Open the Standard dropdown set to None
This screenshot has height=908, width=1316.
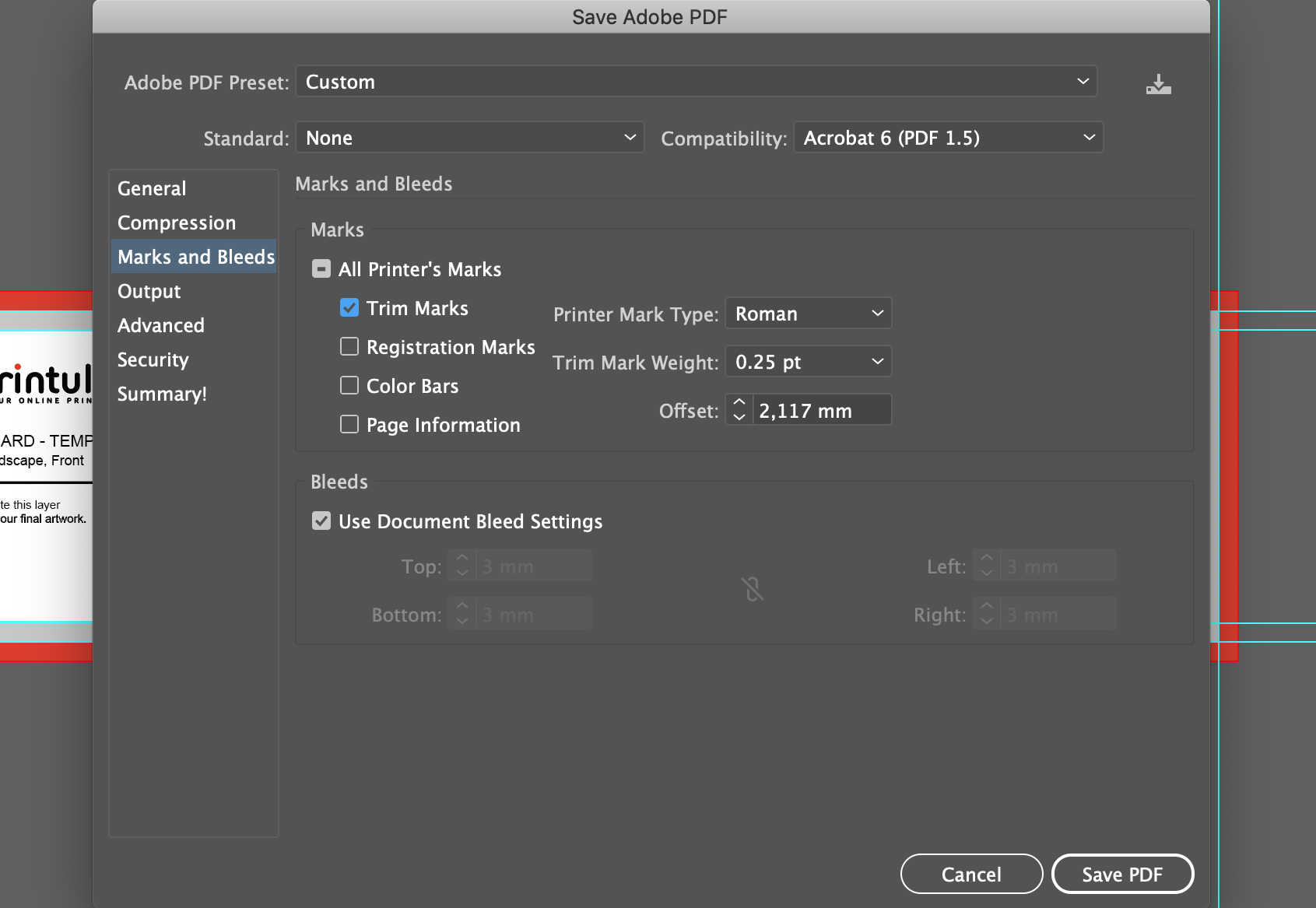pyautogui.click(x=470, y=138)
